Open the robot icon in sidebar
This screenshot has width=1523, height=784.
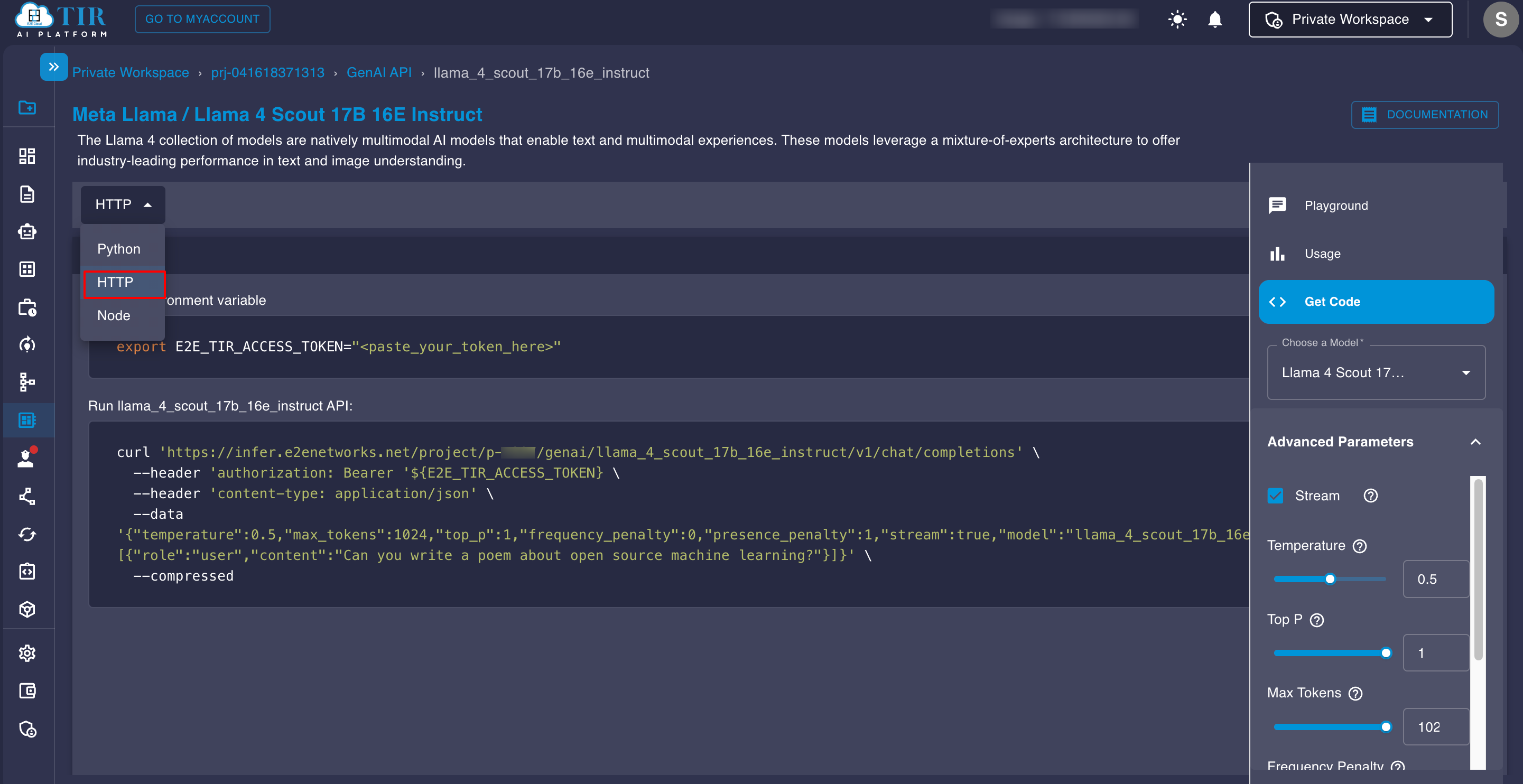coord(27,231)
